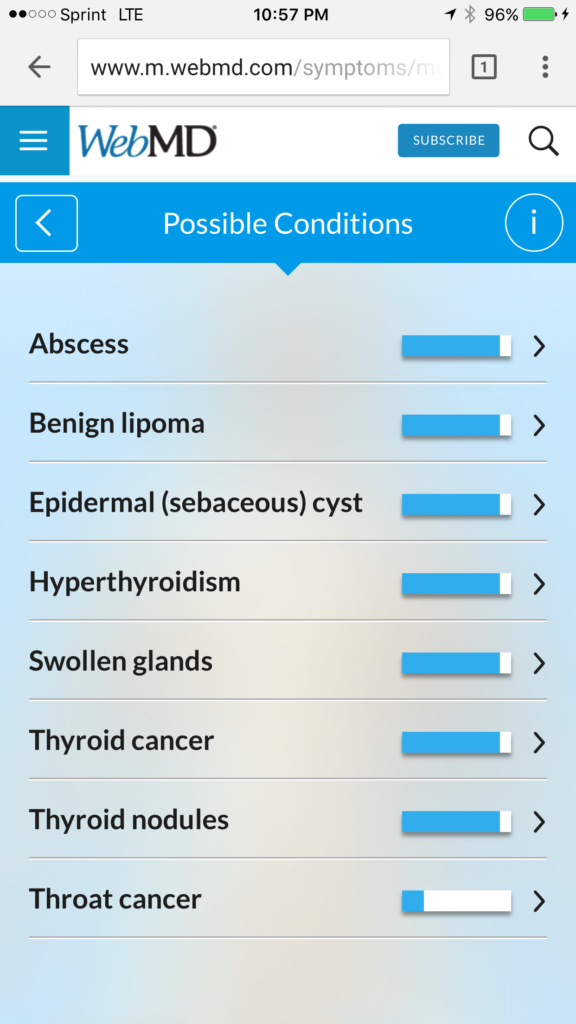Focus the webmd.com URL address field

coord(263,67)
